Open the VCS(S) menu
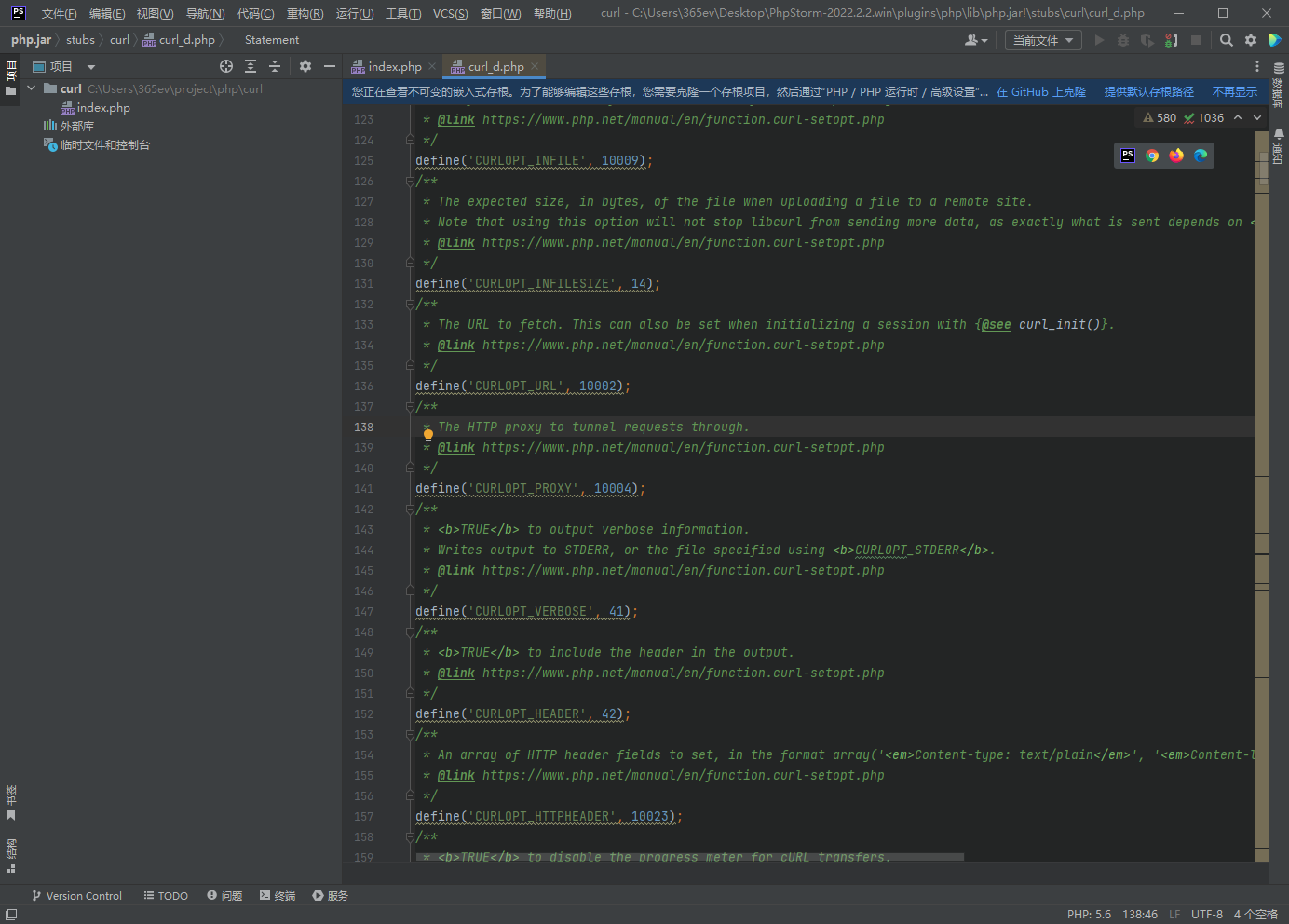 (x=451, y=13)
